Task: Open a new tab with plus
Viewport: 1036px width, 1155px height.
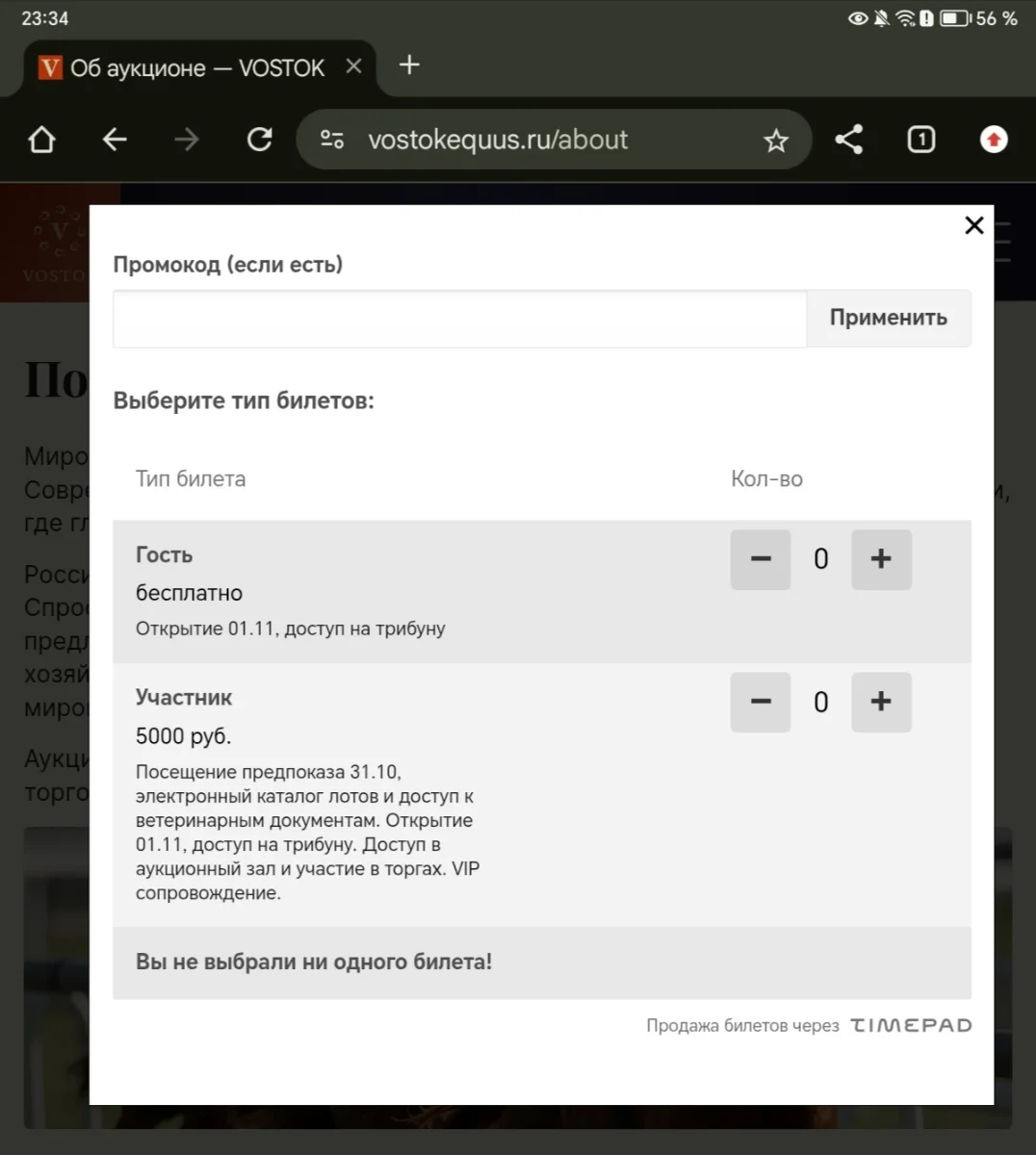Action: (409, 64)
